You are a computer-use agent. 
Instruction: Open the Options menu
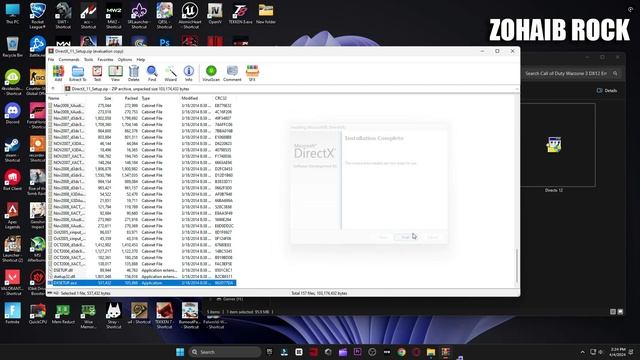(x=125, y=60)
